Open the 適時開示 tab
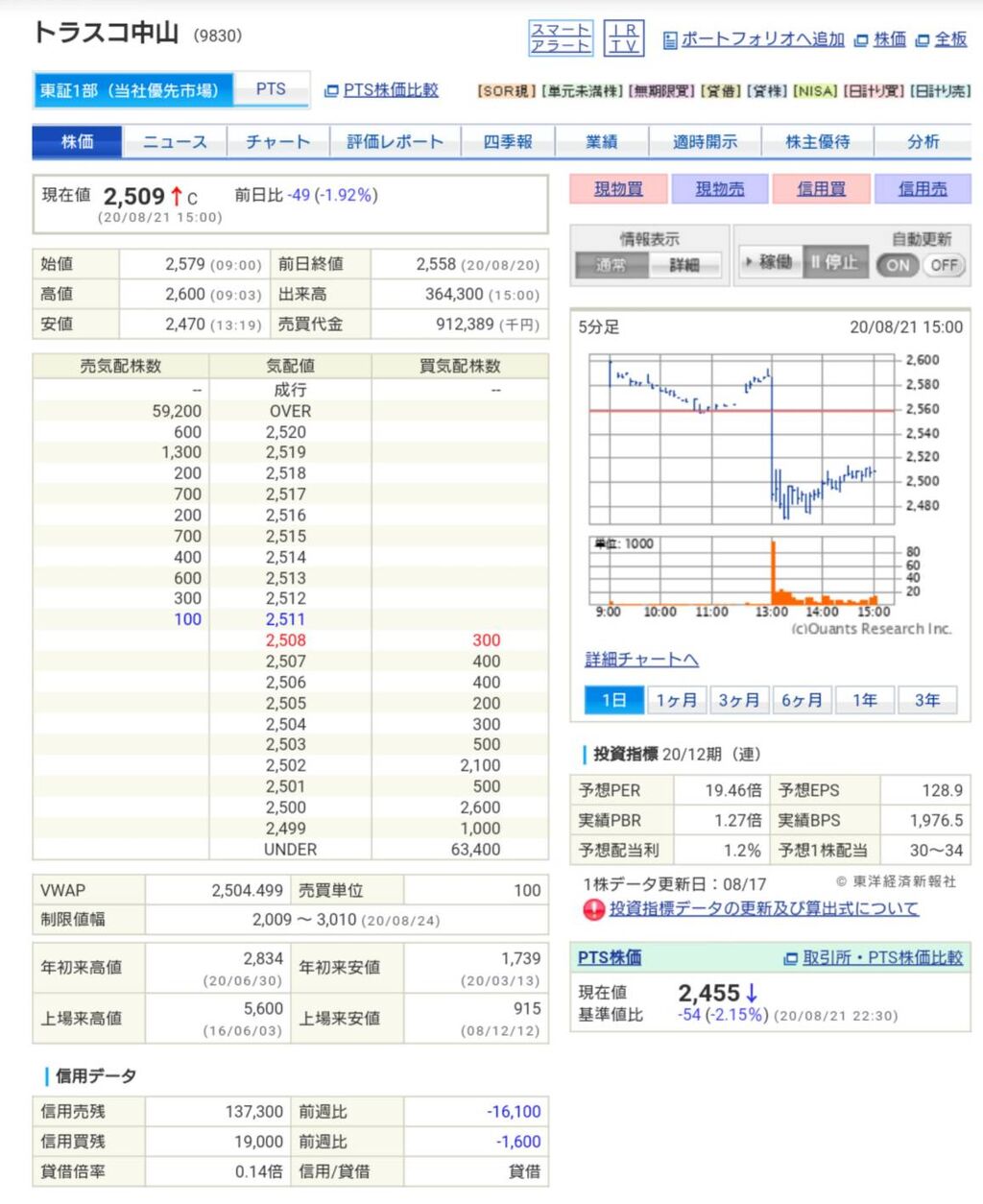The image size is (983, 1204). click(705, 142)
